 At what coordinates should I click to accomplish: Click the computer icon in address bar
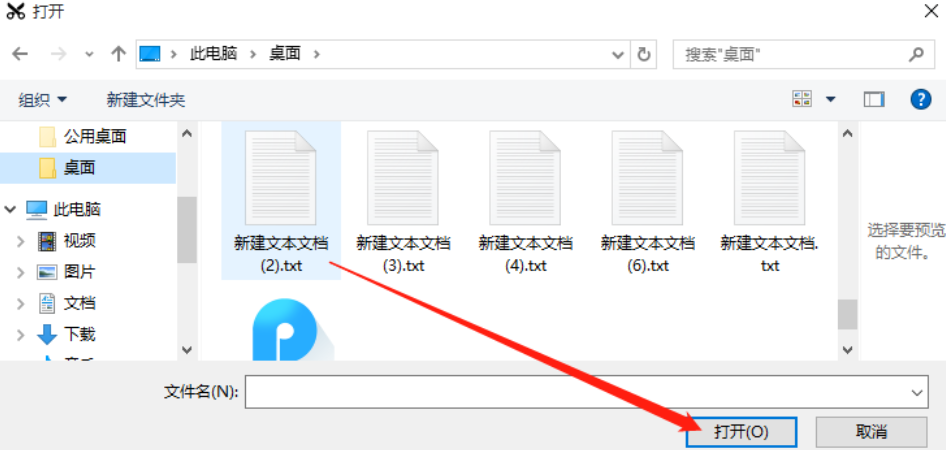[x=150, y=54]
